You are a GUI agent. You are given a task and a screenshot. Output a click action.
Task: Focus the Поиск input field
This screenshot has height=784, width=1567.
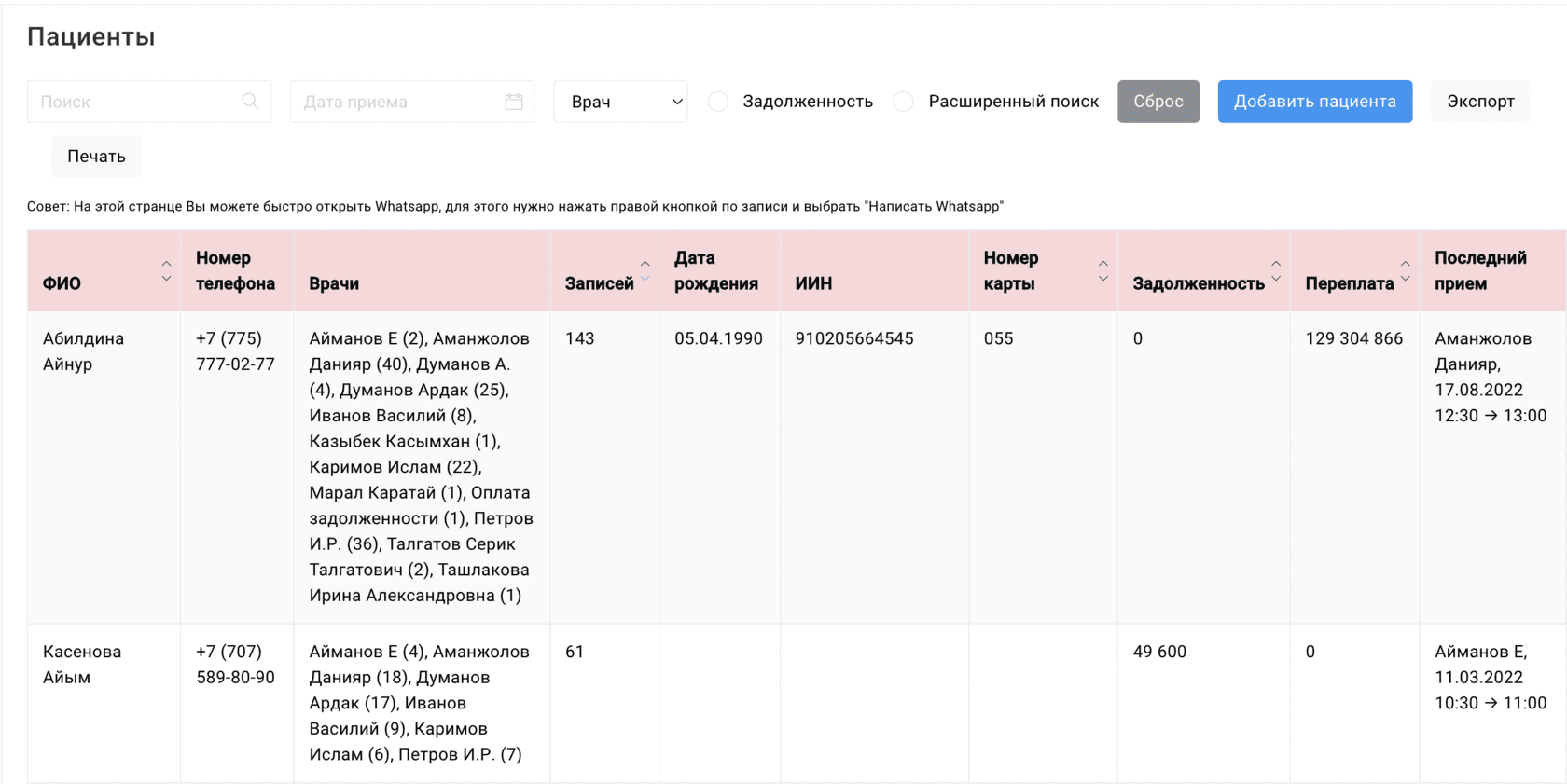pos(135,102)
